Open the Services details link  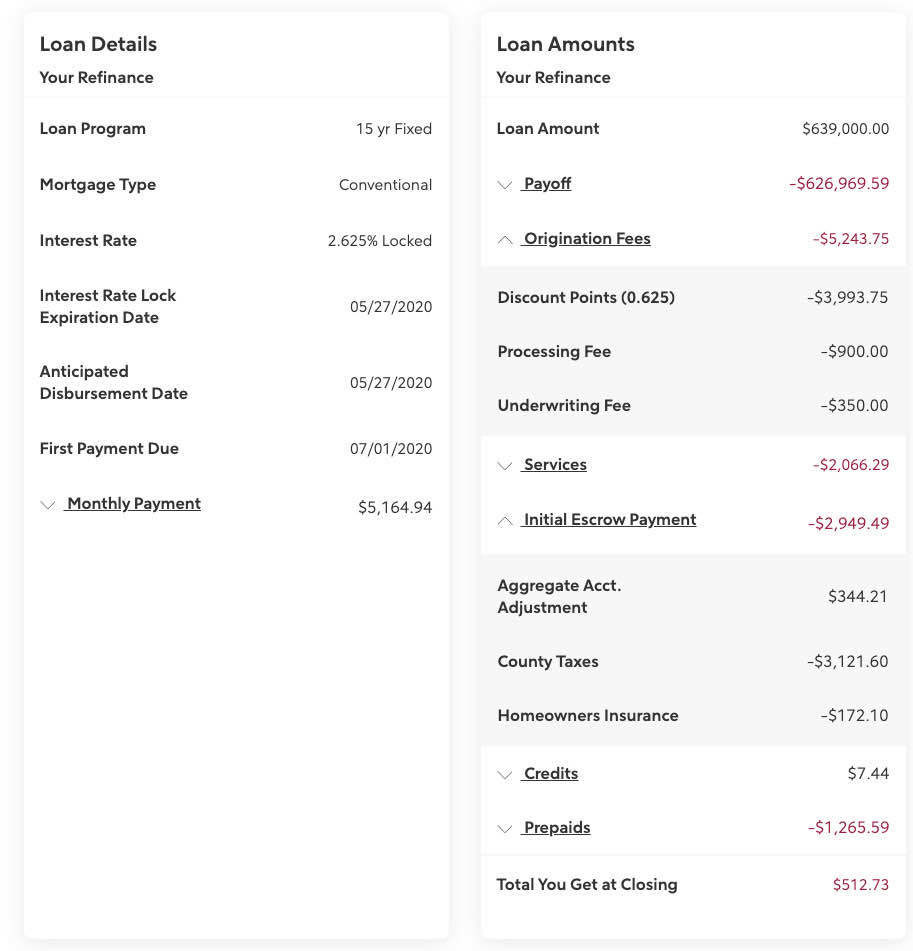[x=554, y=464]
